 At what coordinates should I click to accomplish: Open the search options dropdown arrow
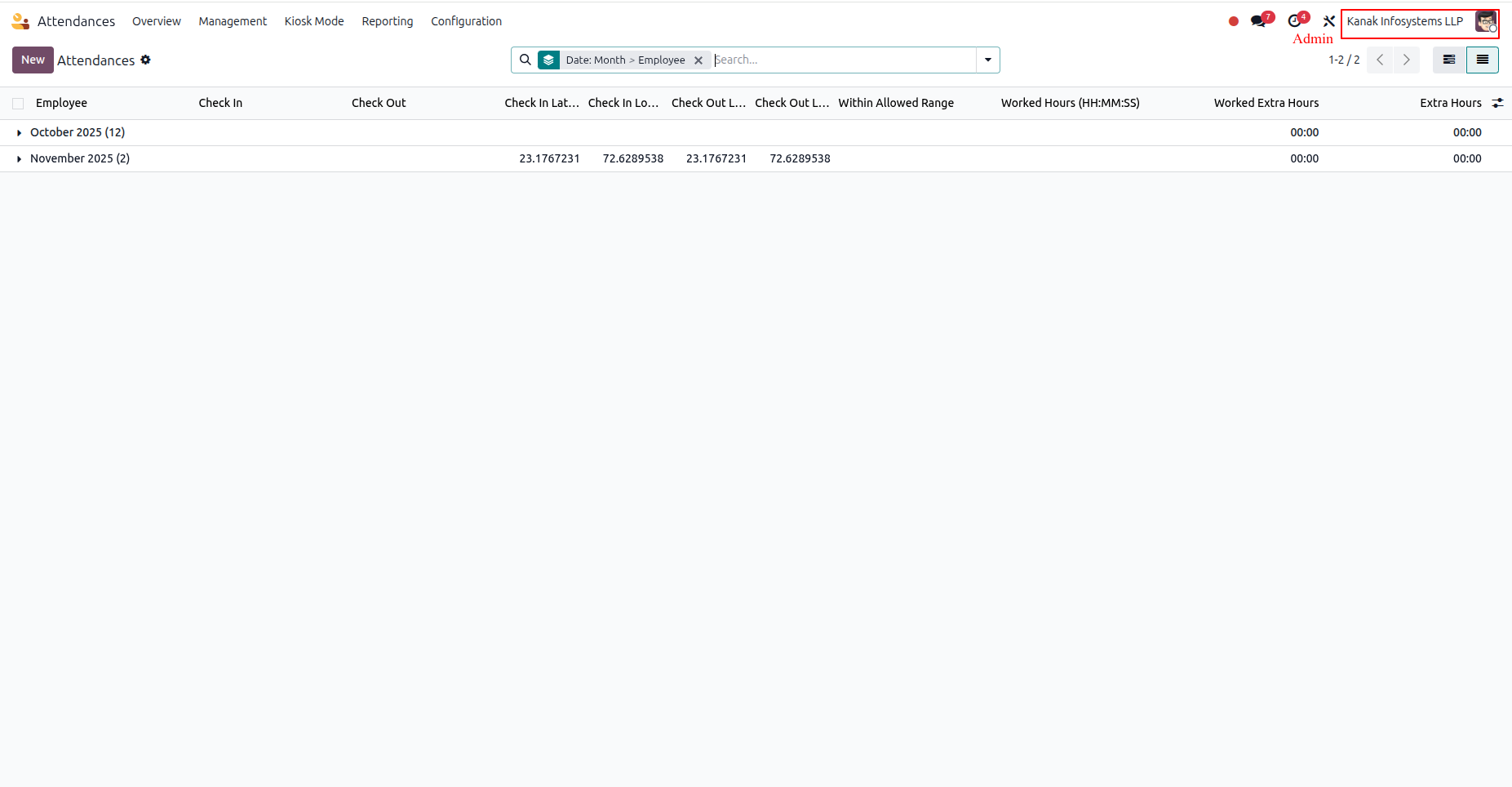click(988, 60)
